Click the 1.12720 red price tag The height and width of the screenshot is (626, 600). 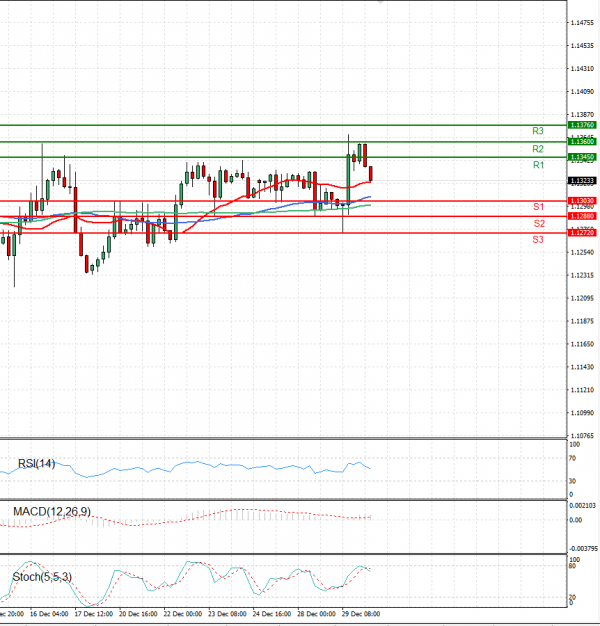tap(582, 232)
